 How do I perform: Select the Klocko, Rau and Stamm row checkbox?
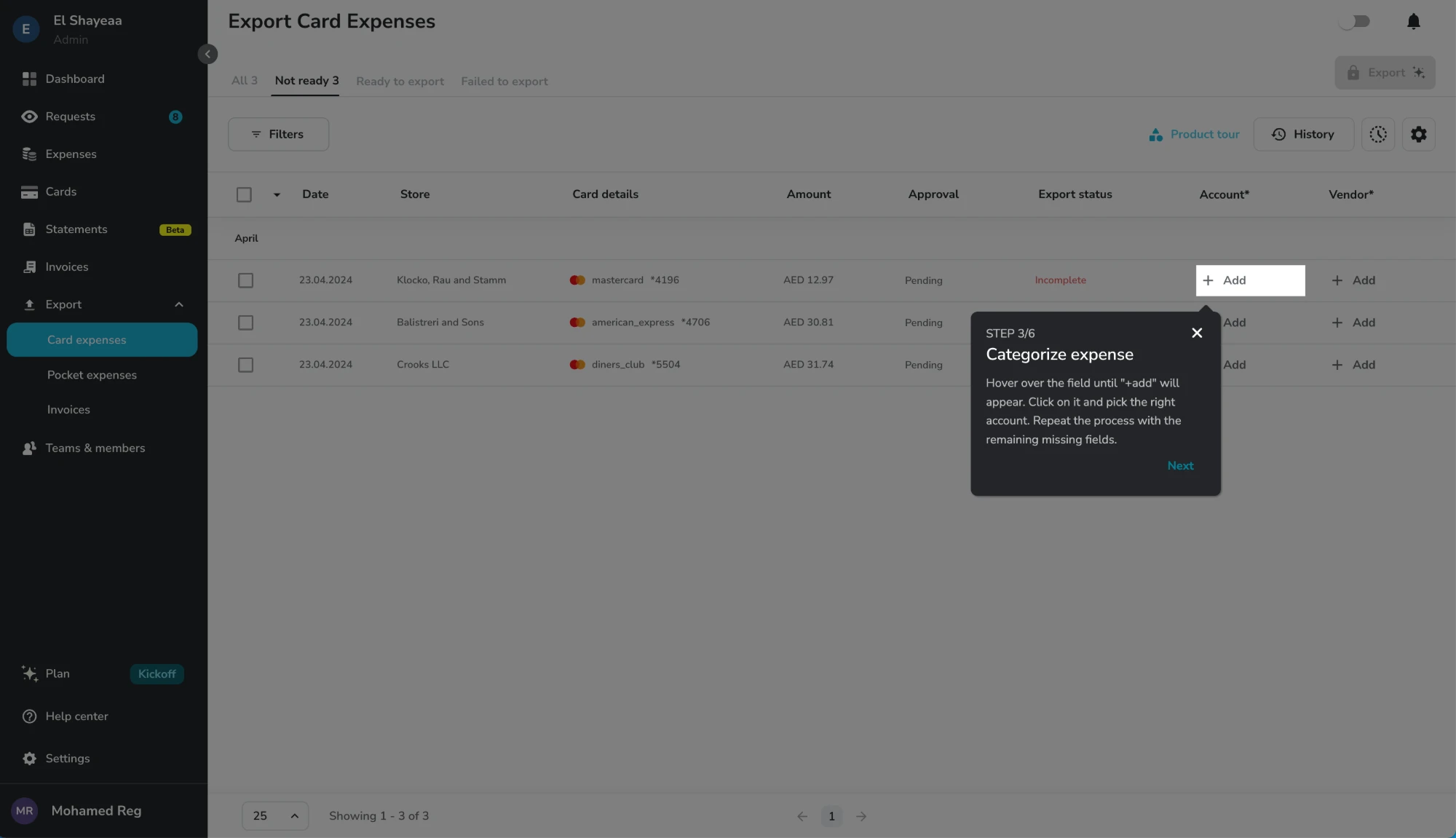click(x=245, y=280)
